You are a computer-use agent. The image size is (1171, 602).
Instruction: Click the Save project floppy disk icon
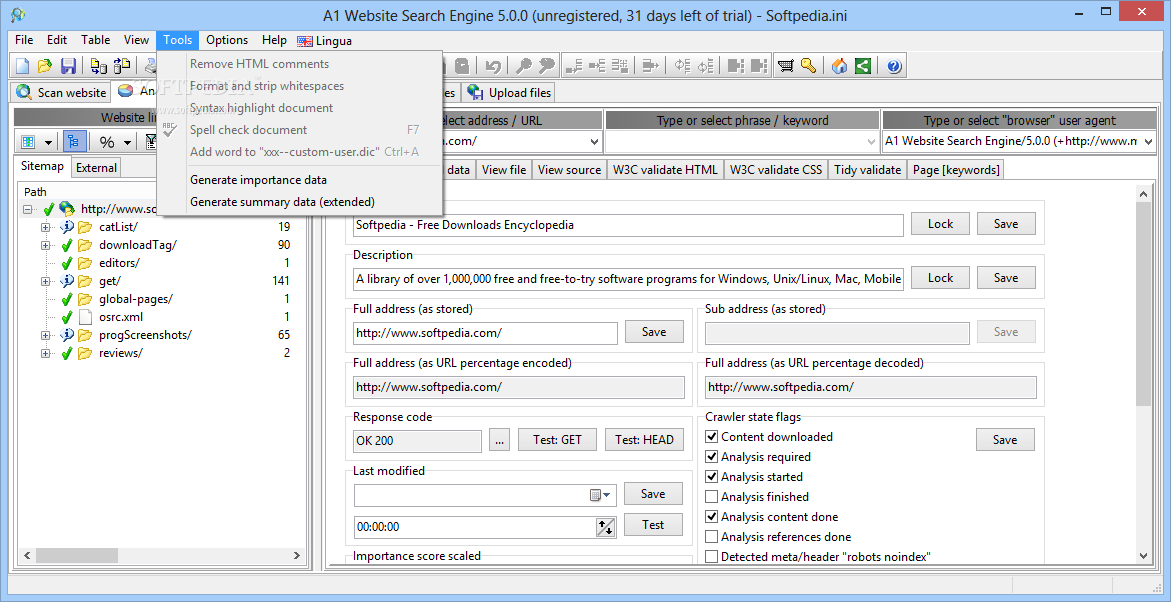[x=68, y=66]
